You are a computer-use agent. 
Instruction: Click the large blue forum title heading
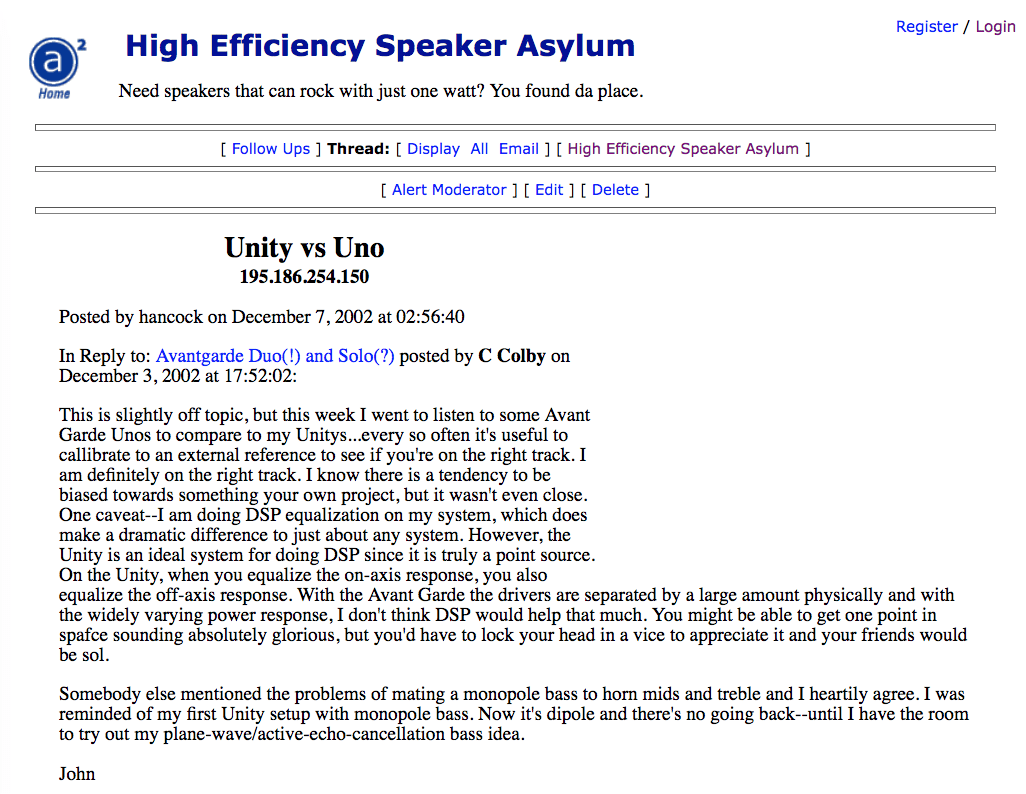380,46
